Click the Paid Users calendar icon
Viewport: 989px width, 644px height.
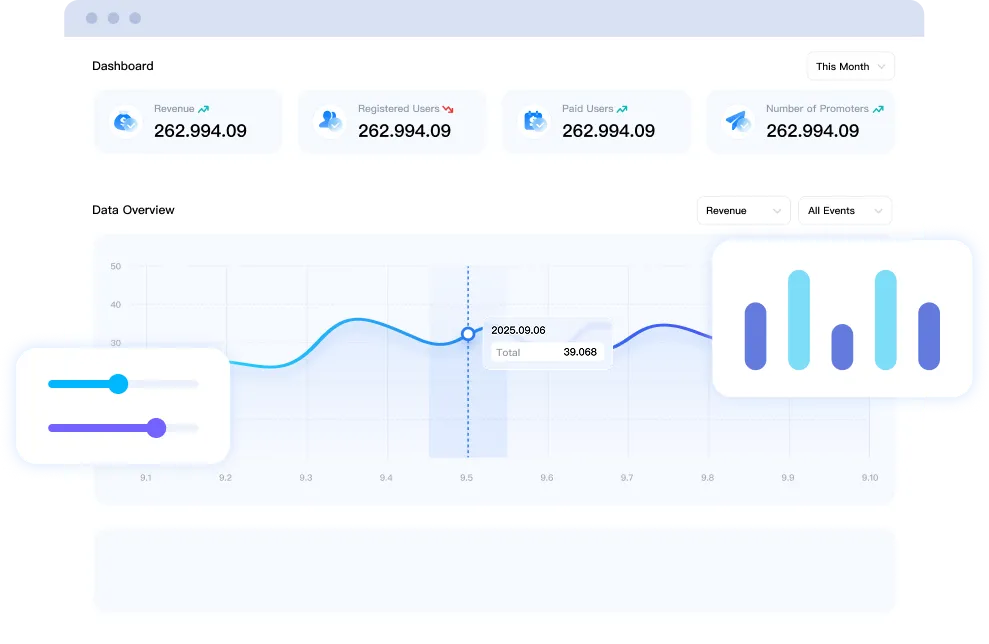coord(534,121)
